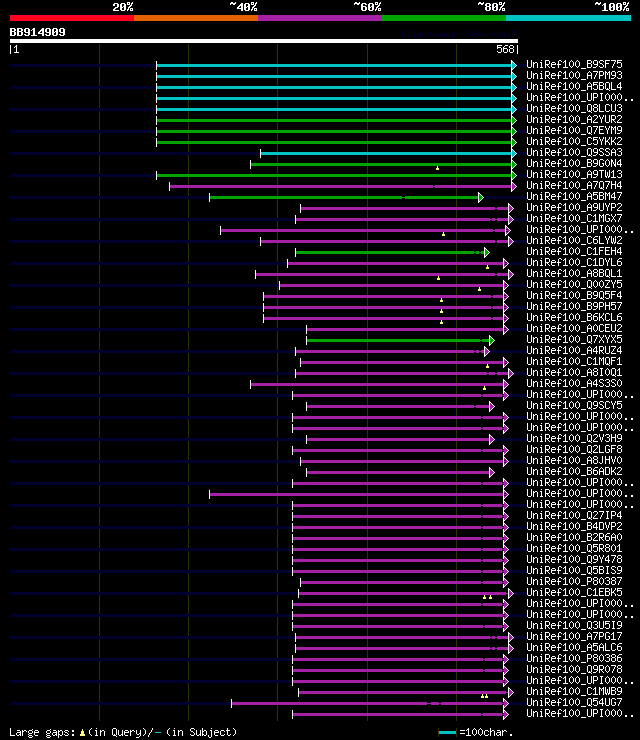Select the UniRef100_A7PG17 label

(x=574, y=637)
